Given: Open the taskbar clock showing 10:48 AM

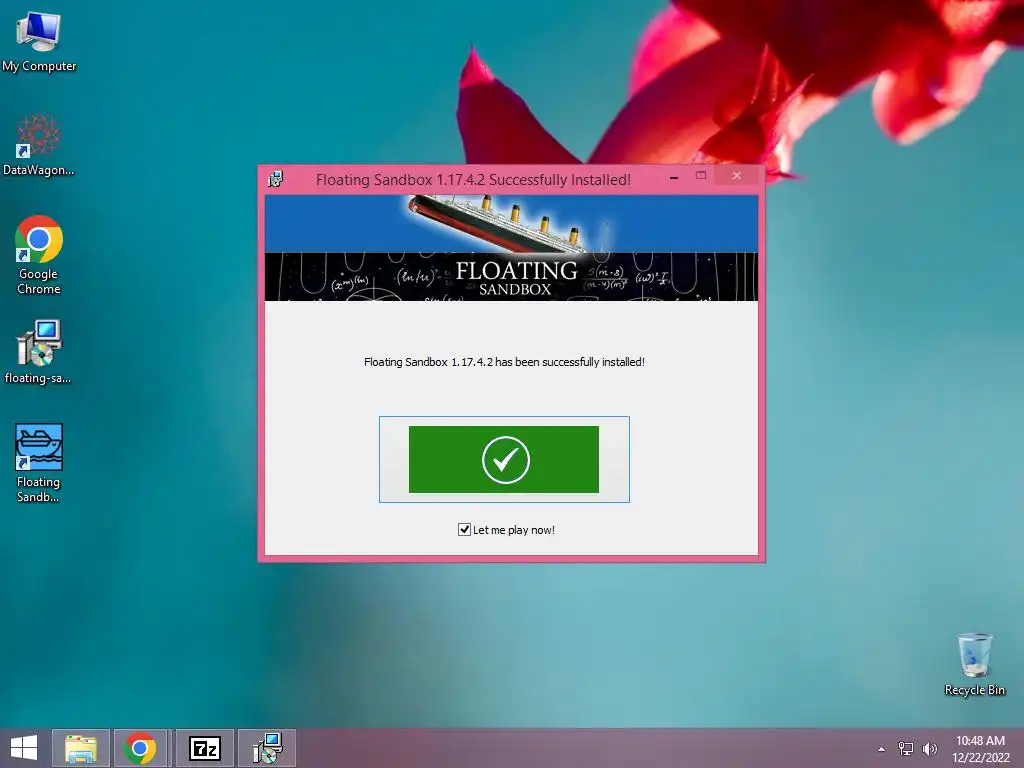Looking at the screenshot, I should click(x=980, y=748).
